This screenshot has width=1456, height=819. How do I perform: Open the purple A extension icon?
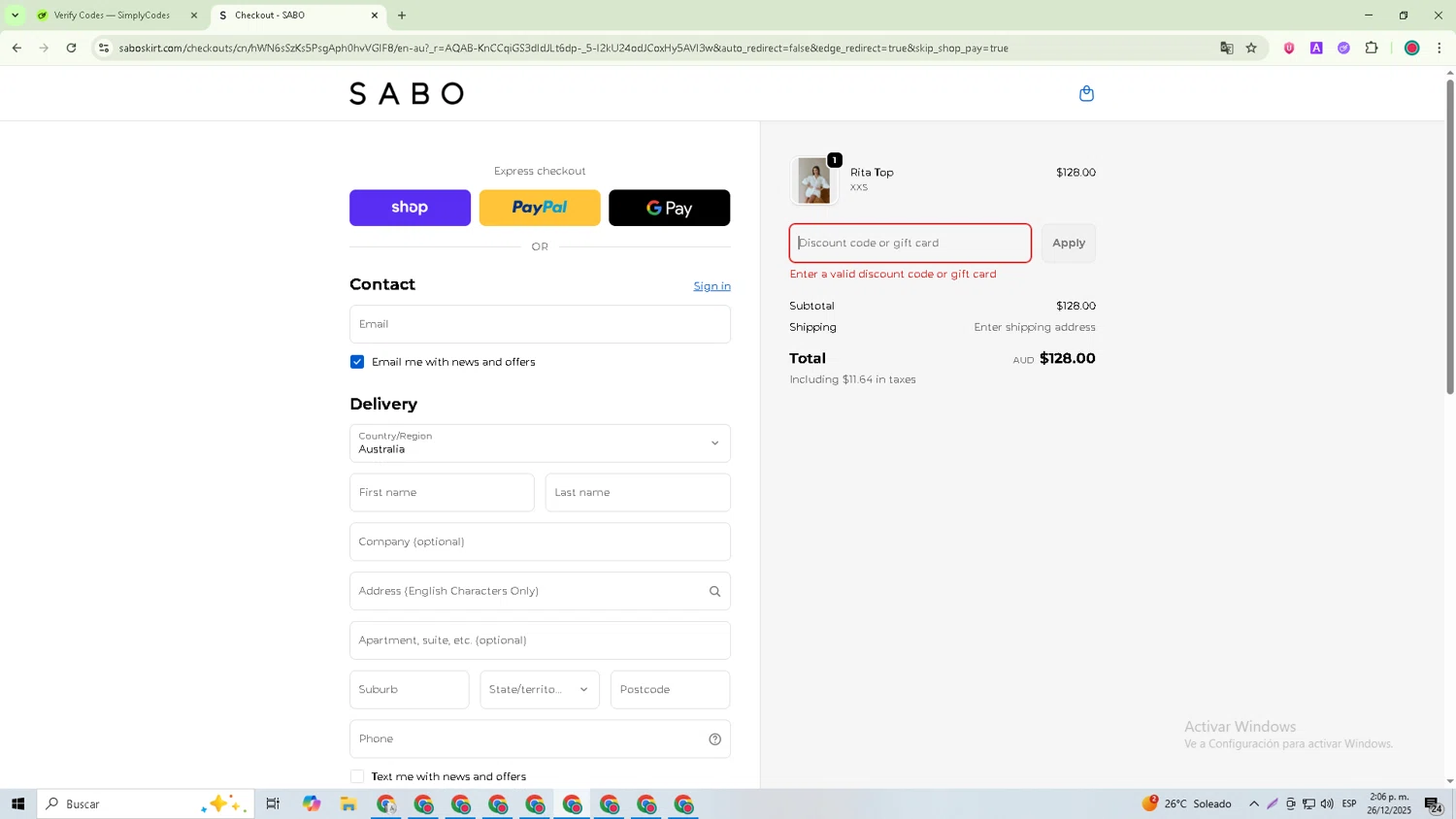pos(1316,48)
